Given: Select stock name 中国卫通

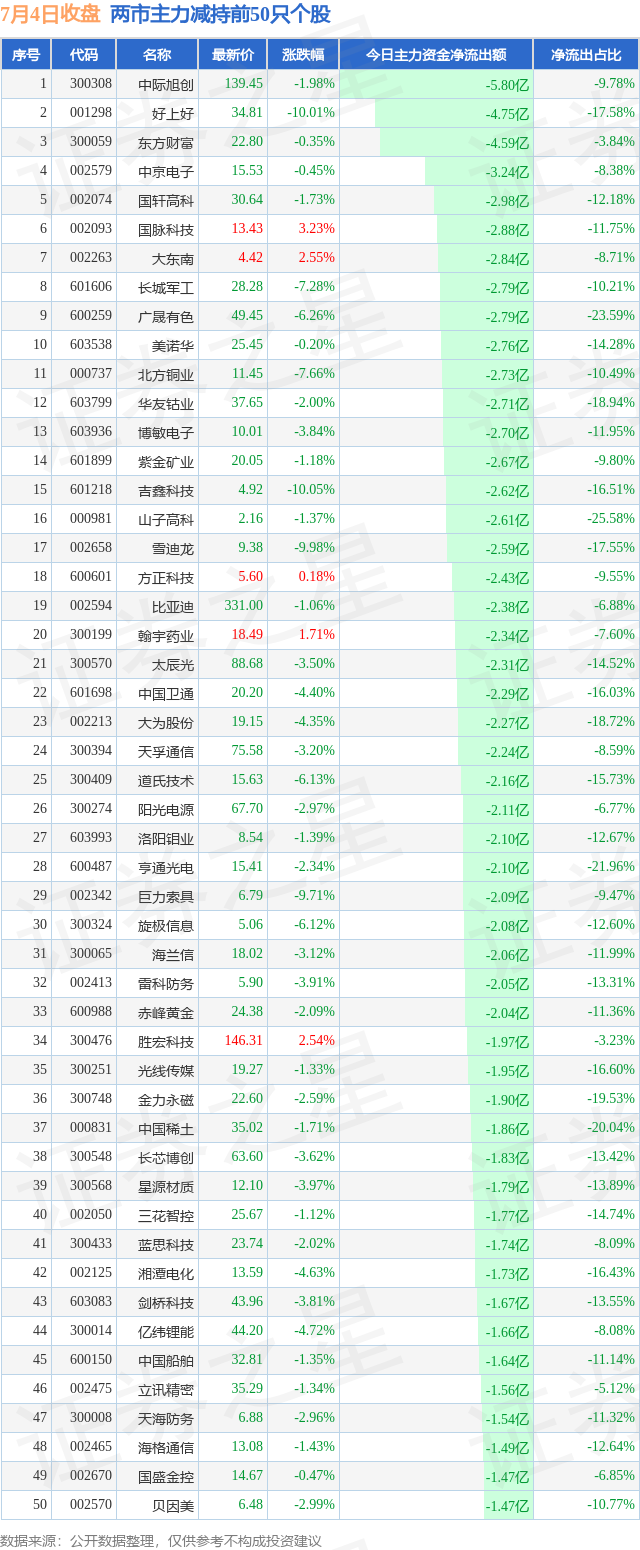Looking at the screenshot, I should (x=166, y=693).
